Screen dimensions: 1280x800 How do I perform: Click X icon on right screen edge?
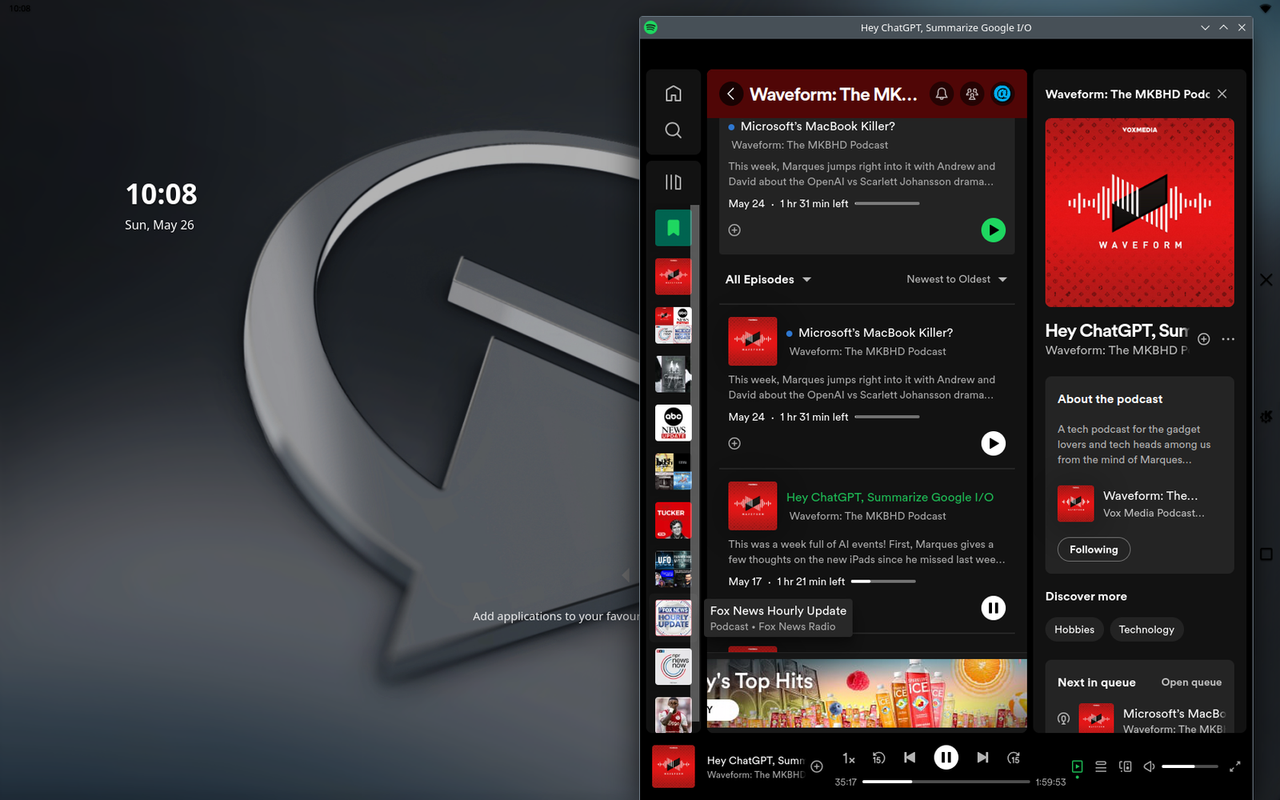pos(1265,280)
